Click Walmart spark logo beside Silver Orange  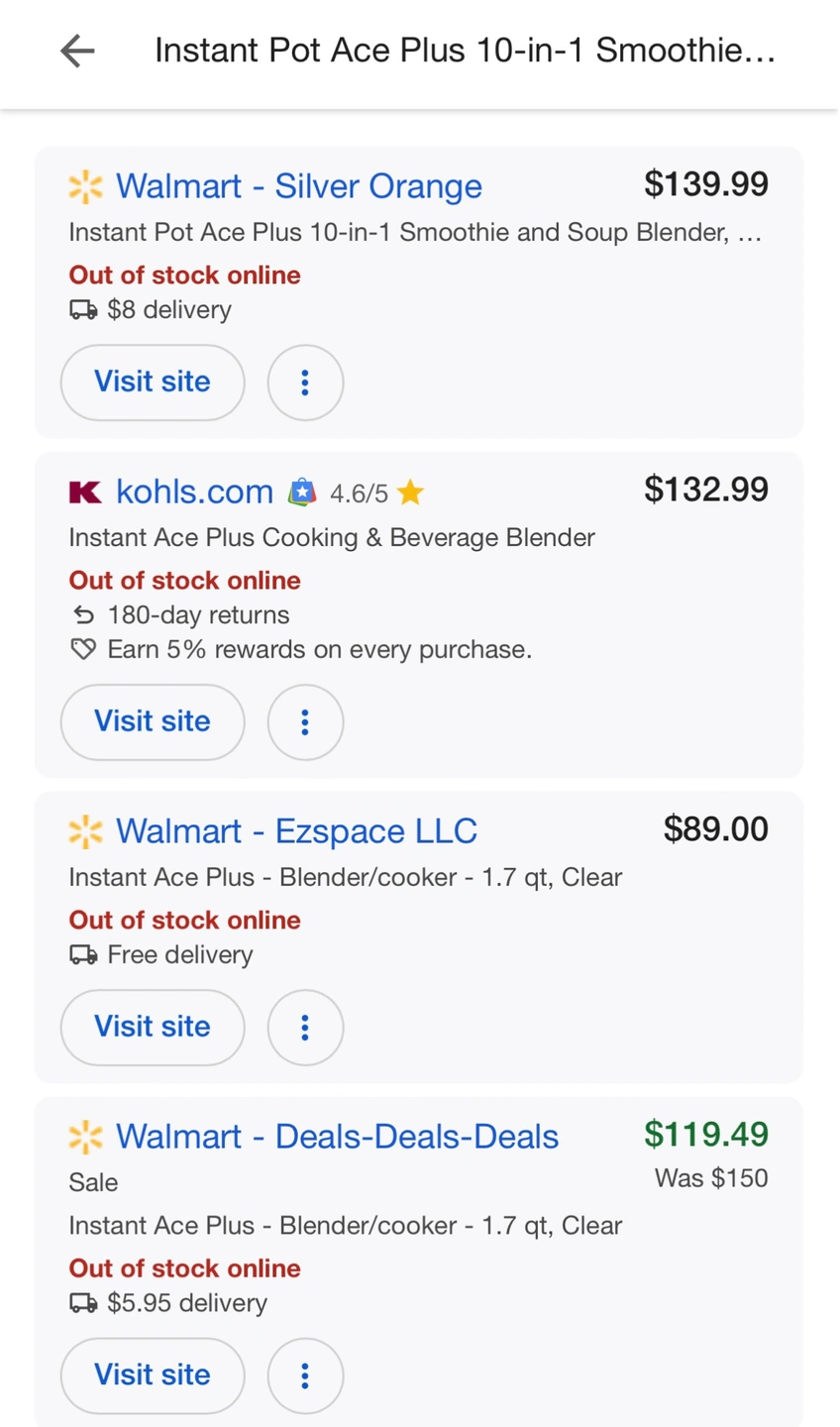85,186
